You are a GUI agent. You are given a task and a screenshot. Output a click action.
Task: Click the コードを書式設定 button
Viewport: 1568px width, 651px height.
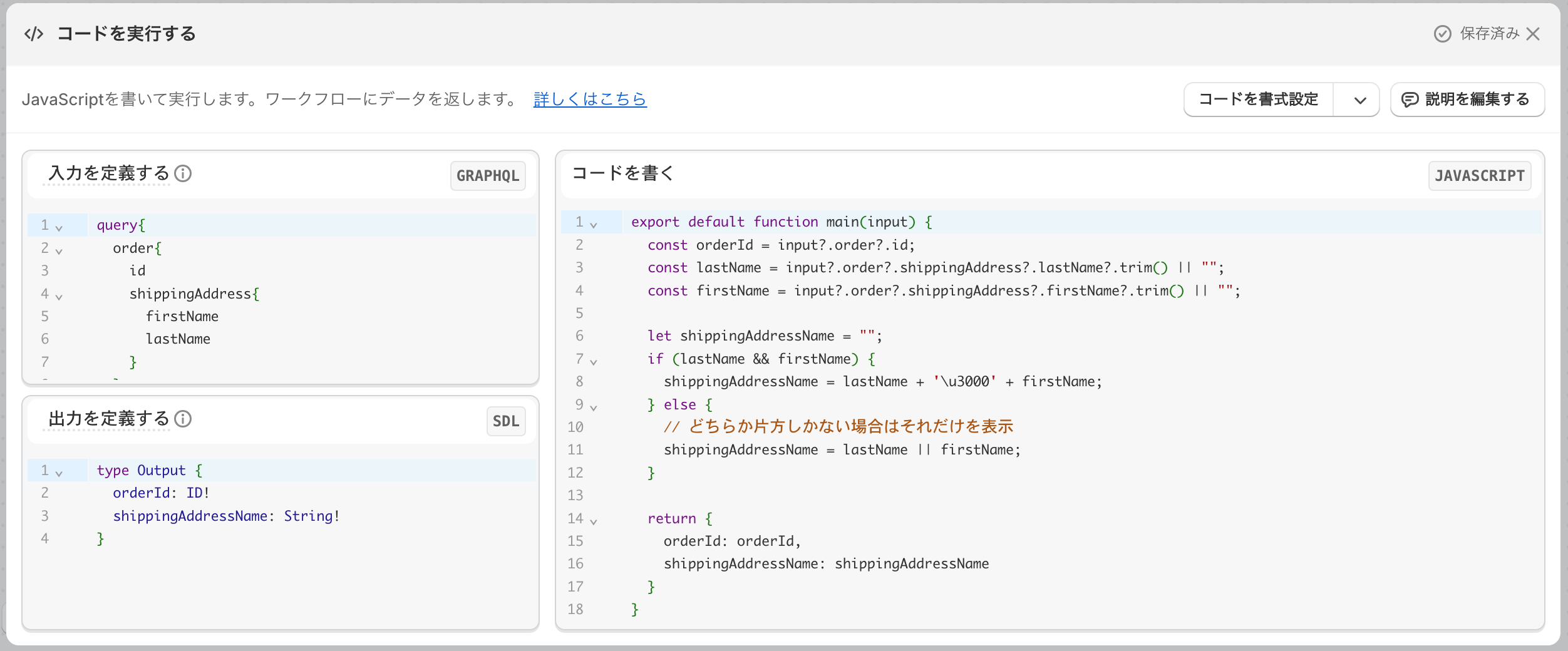coord(1259,100)
